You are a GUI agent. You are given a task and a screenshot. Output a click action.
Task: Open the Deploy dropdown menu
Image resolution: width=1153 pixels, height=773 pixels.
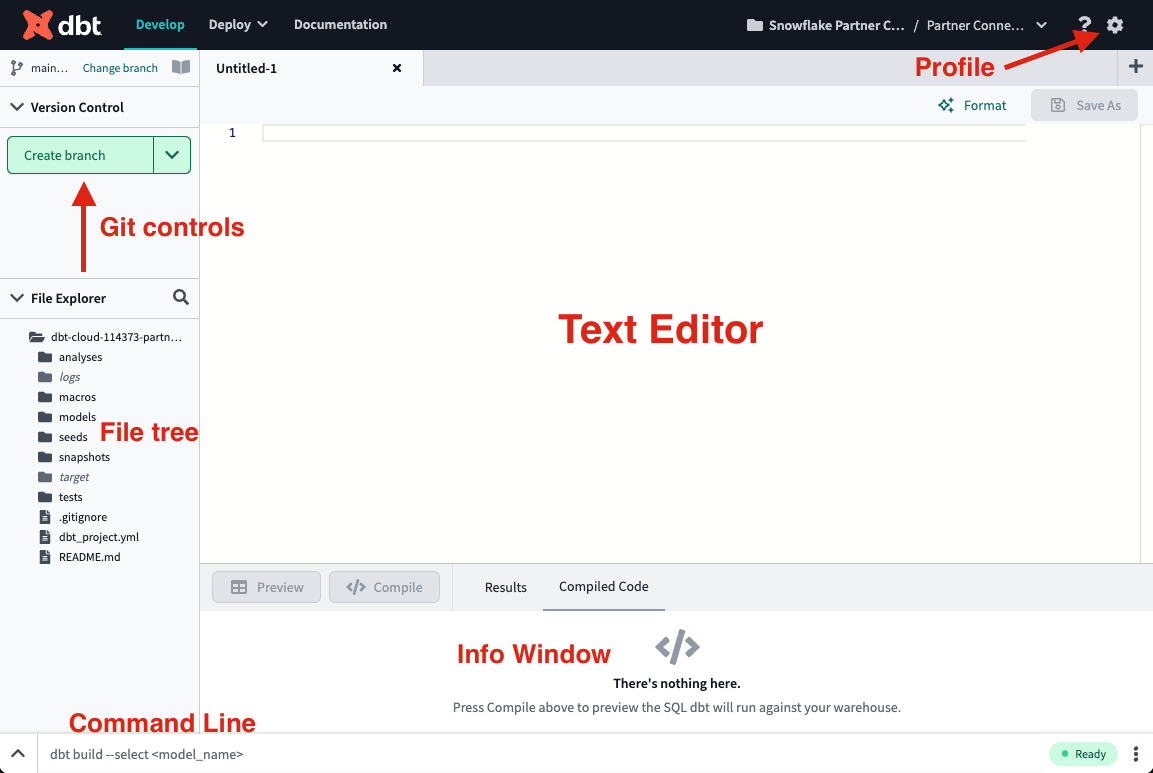pyautogui.click(x=238, y=24)
